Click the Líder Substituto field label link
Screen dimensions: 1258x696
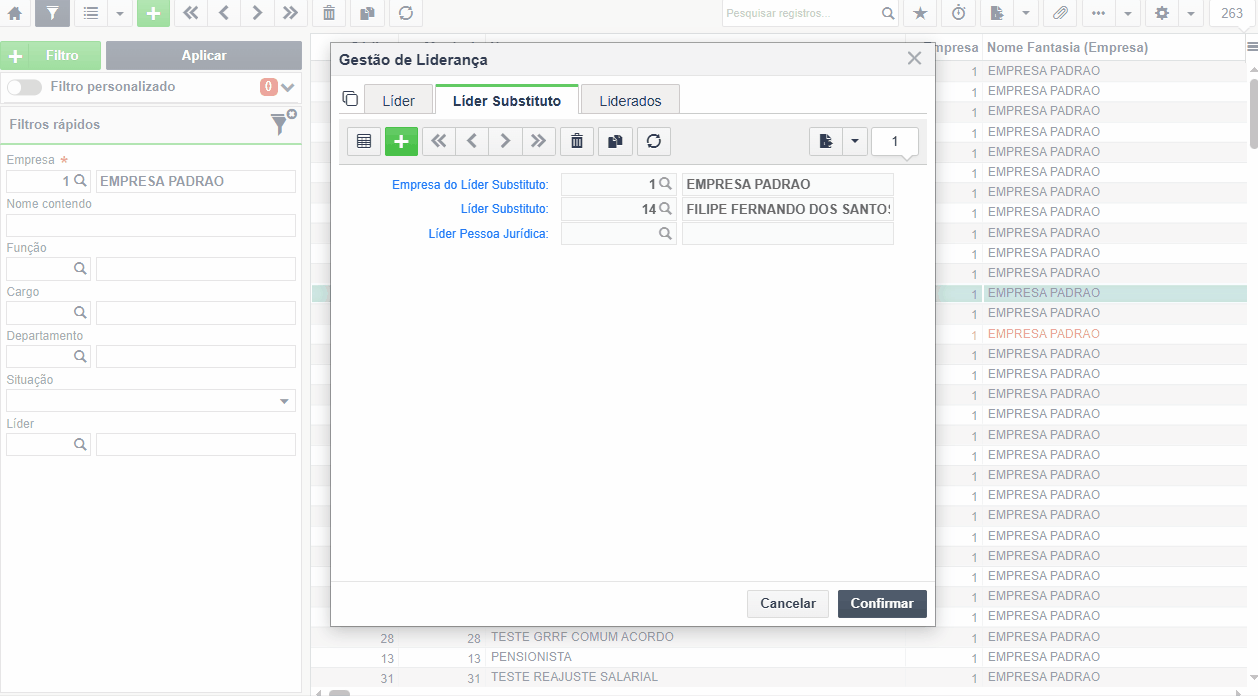tap(504, 209)
